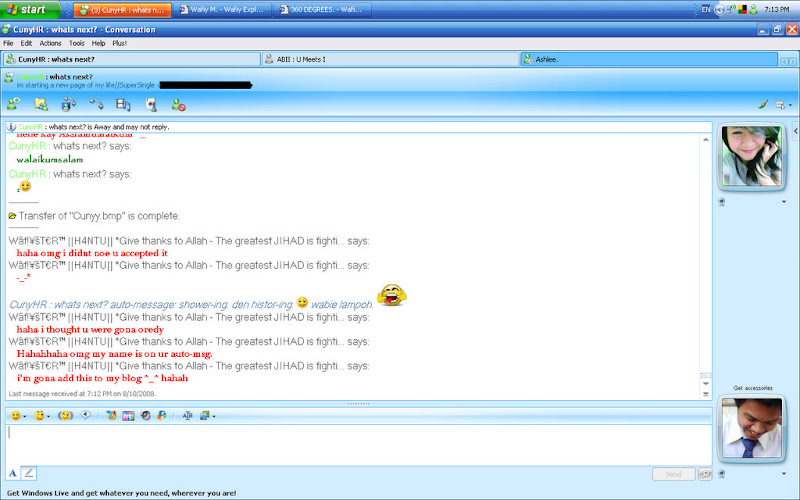Open the colorful grid icon in toolbar
The height and width of the screenshot is (500, 800).
point(128,416)
